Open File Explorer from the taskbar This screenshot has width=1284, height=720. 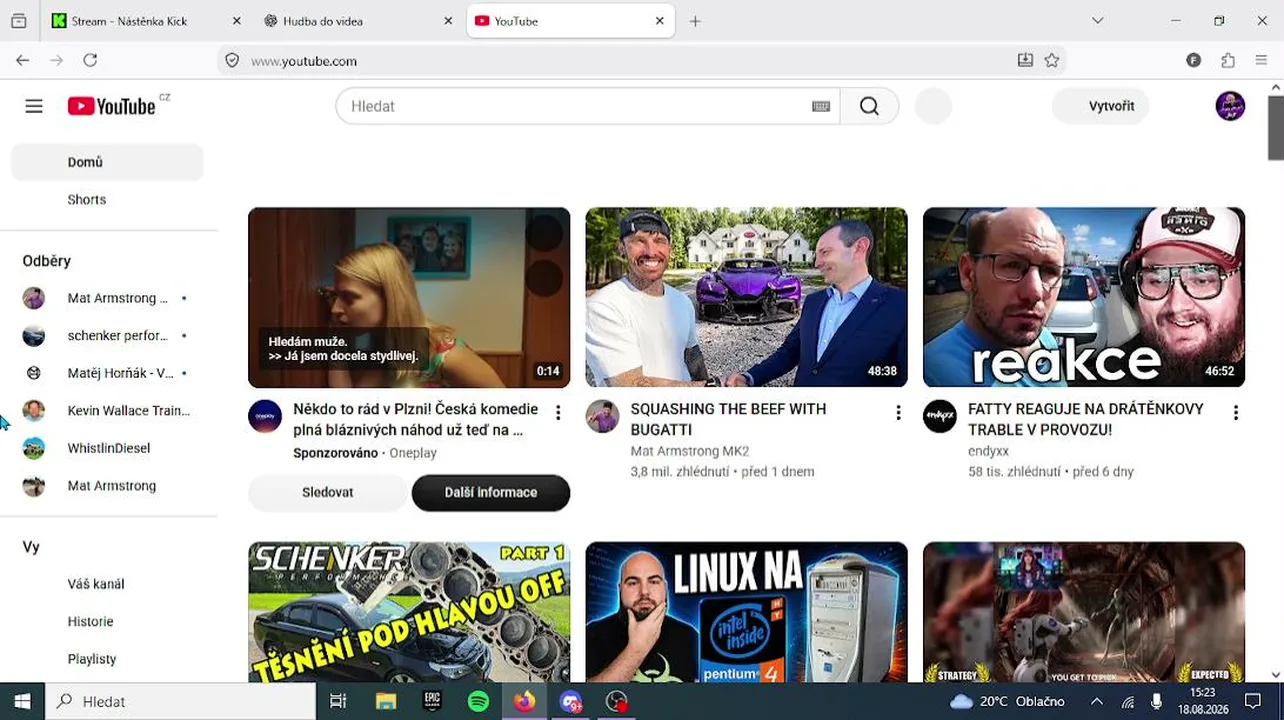pos(385,702)
